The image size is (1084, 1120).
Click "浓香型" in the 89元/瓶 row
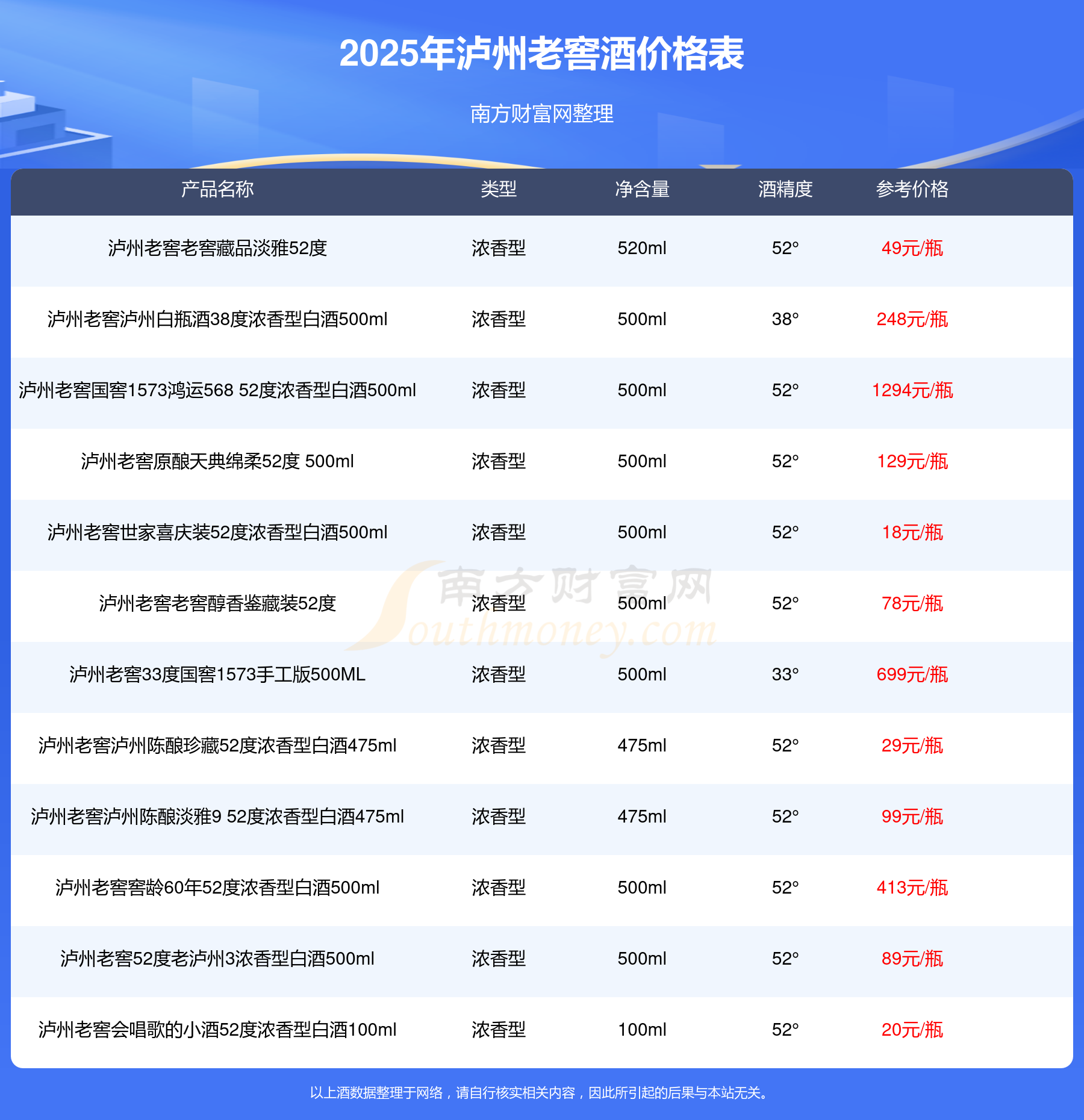point(499,959)
